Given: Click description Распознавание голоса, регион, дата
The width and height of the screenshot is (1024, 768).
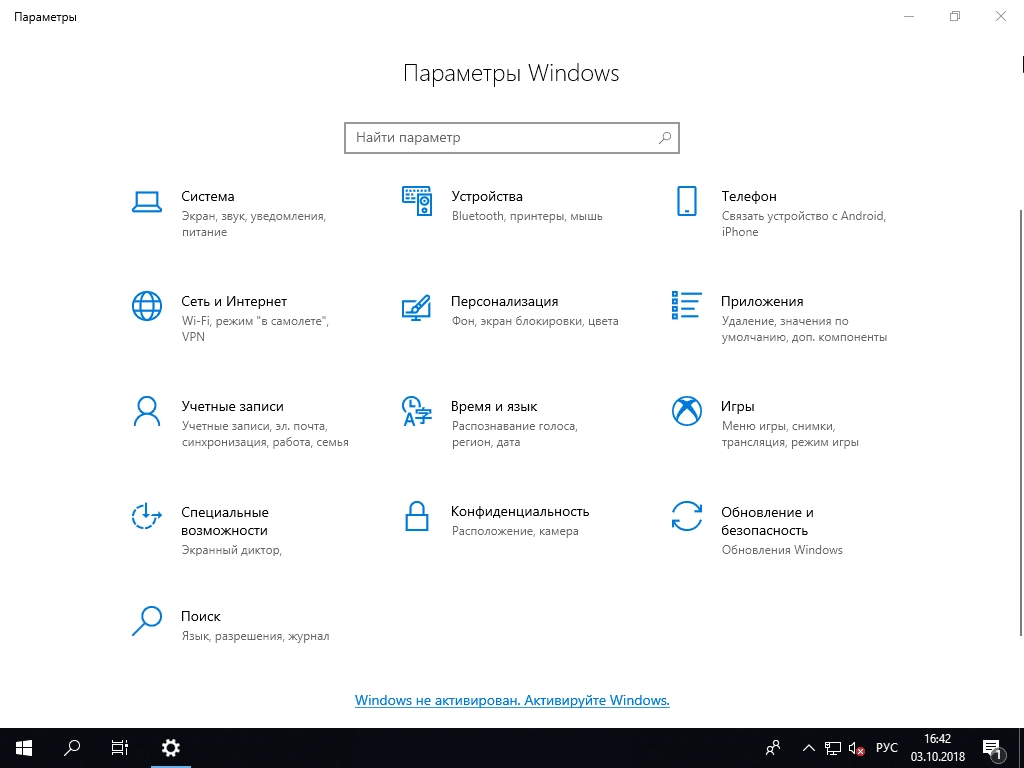Looking at the screenshot, I should click(x=515, y=434).
